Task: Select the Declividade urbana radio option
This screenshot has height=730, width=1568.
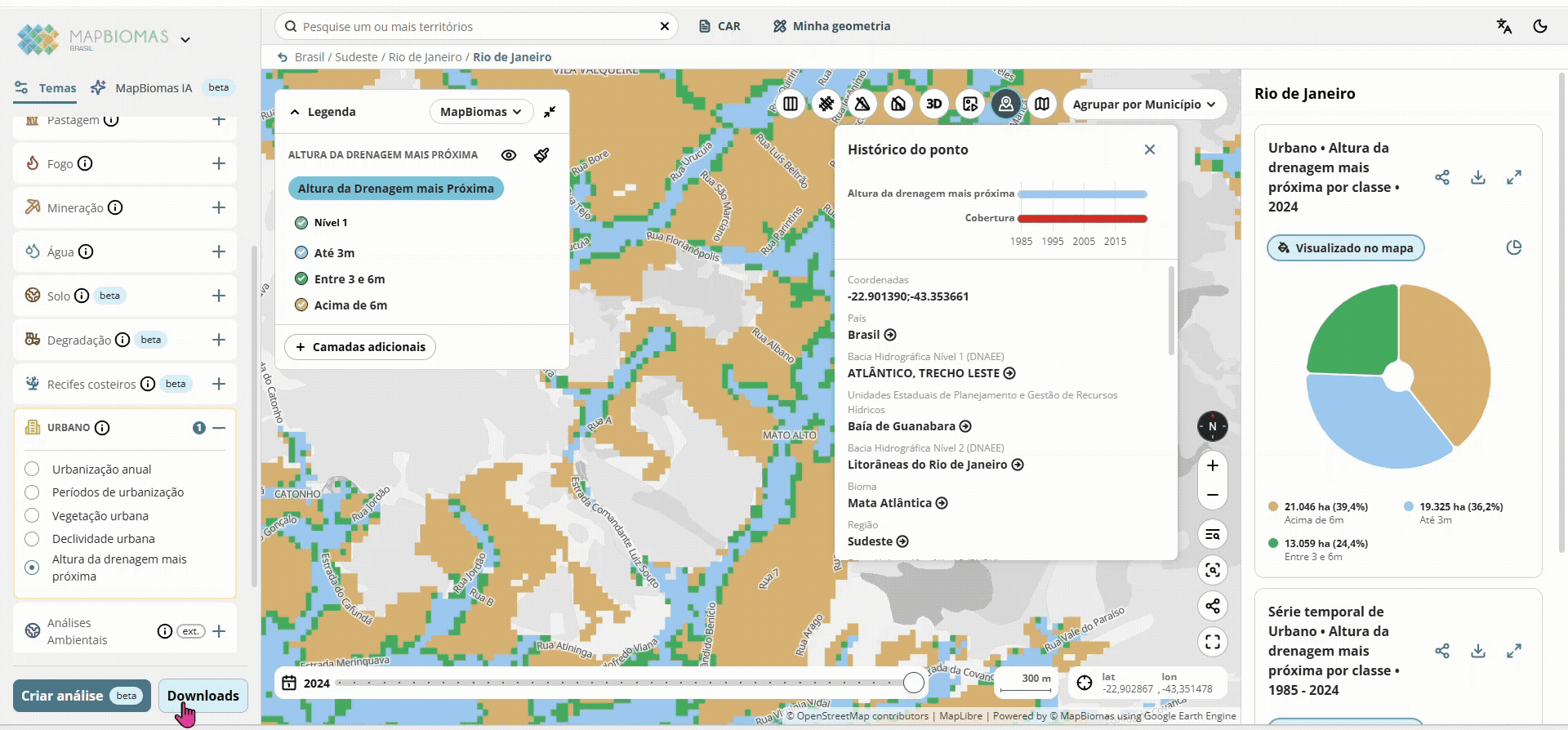Action: click(32, 539)
